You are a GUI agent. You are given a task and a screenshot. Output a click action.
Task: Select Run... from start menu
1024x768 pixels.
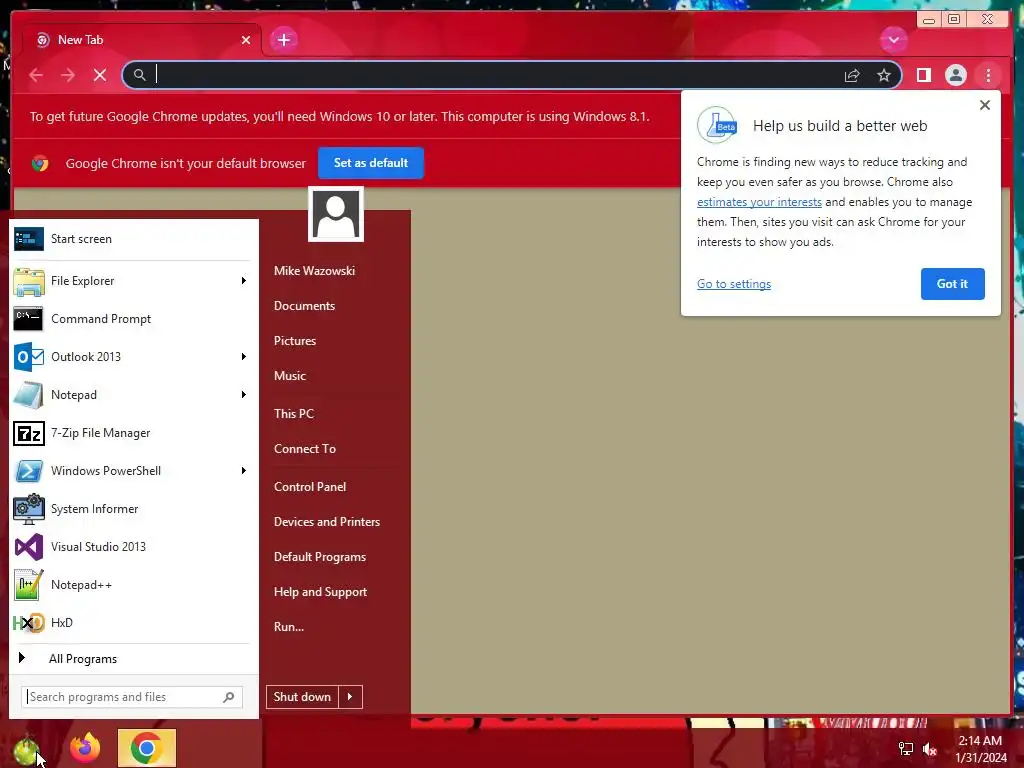click(x=289, y=627)
